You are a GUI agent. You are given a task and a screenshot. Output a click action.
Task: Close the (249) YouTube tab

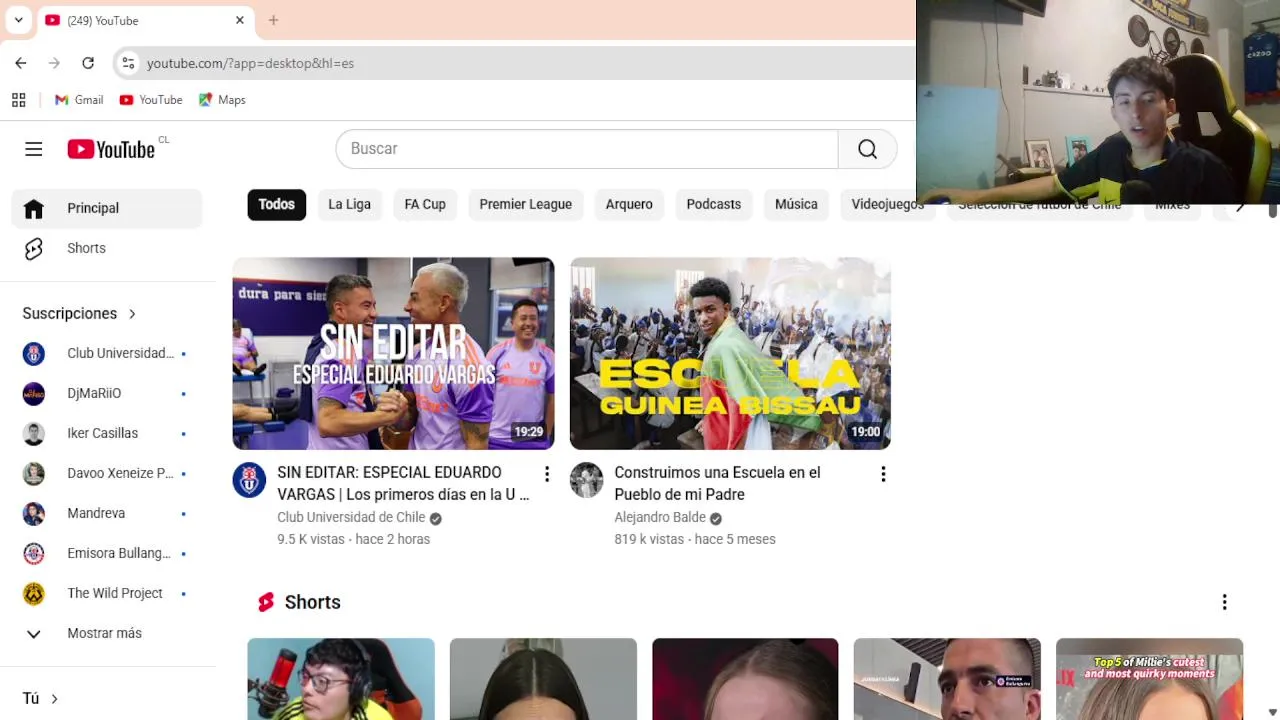pos(240,20)
